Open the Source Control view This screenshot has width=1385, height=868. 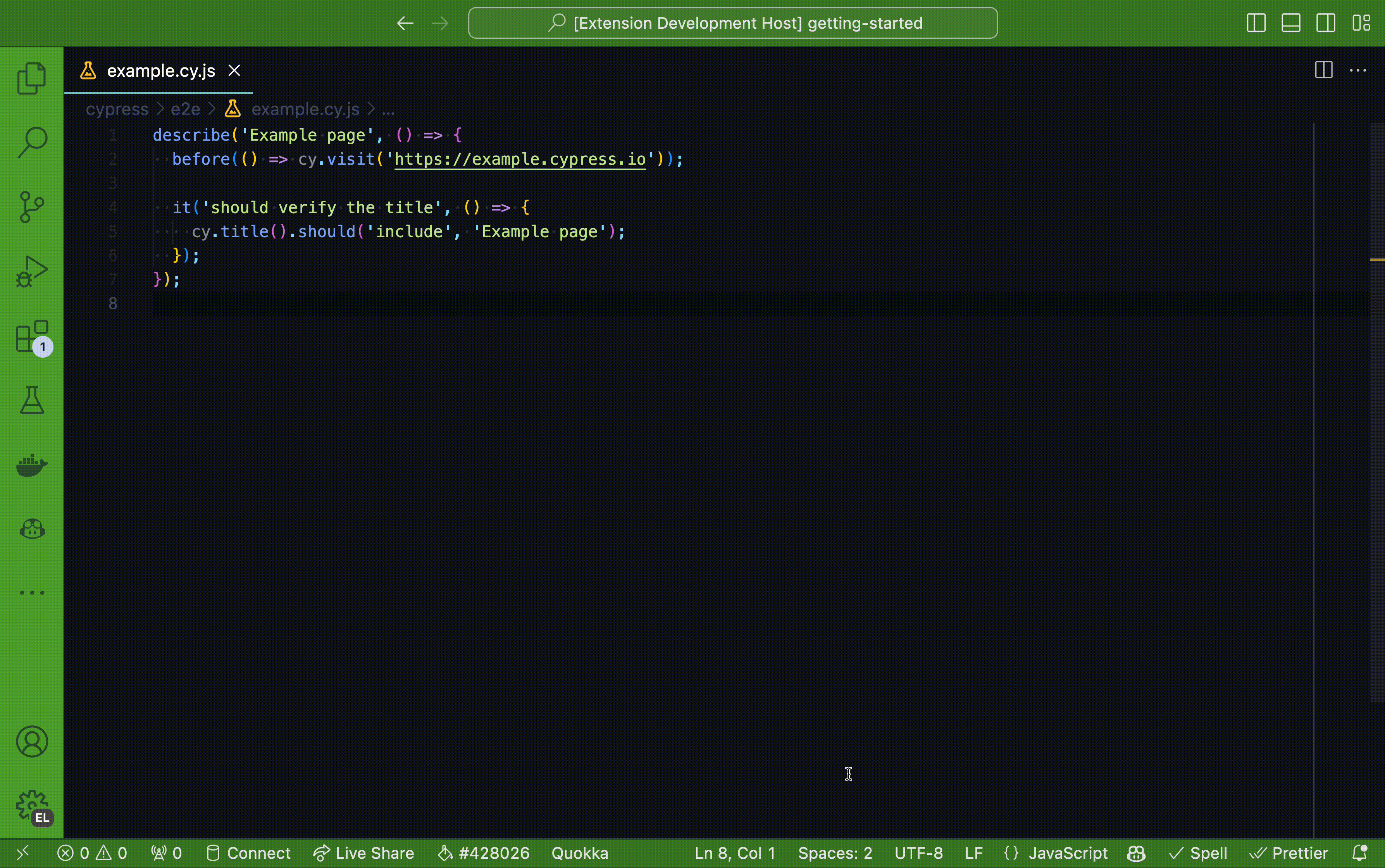[31, 207]
